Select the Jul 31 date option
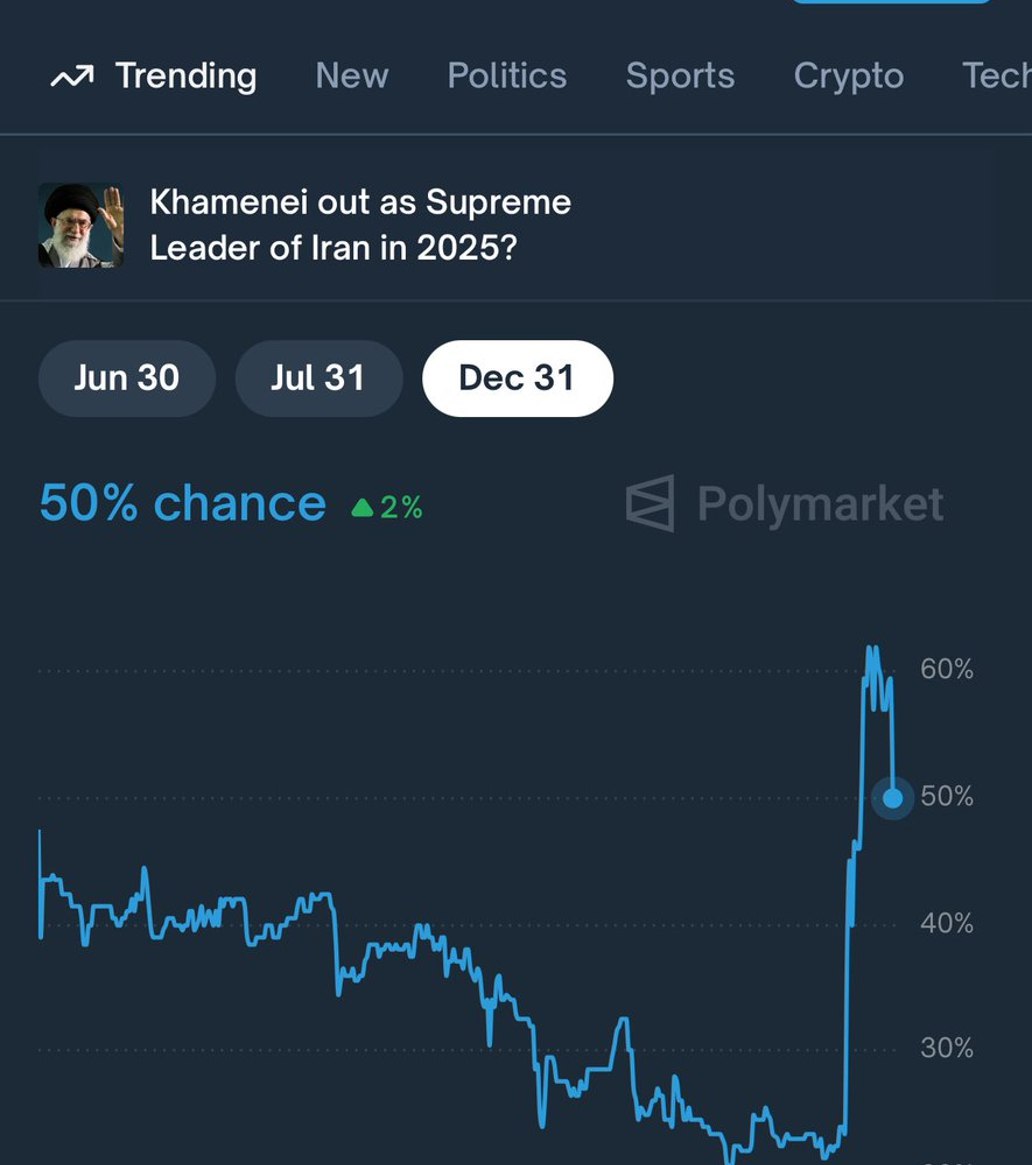This screenshot has height=1165, width=1032. click(319, 378)
